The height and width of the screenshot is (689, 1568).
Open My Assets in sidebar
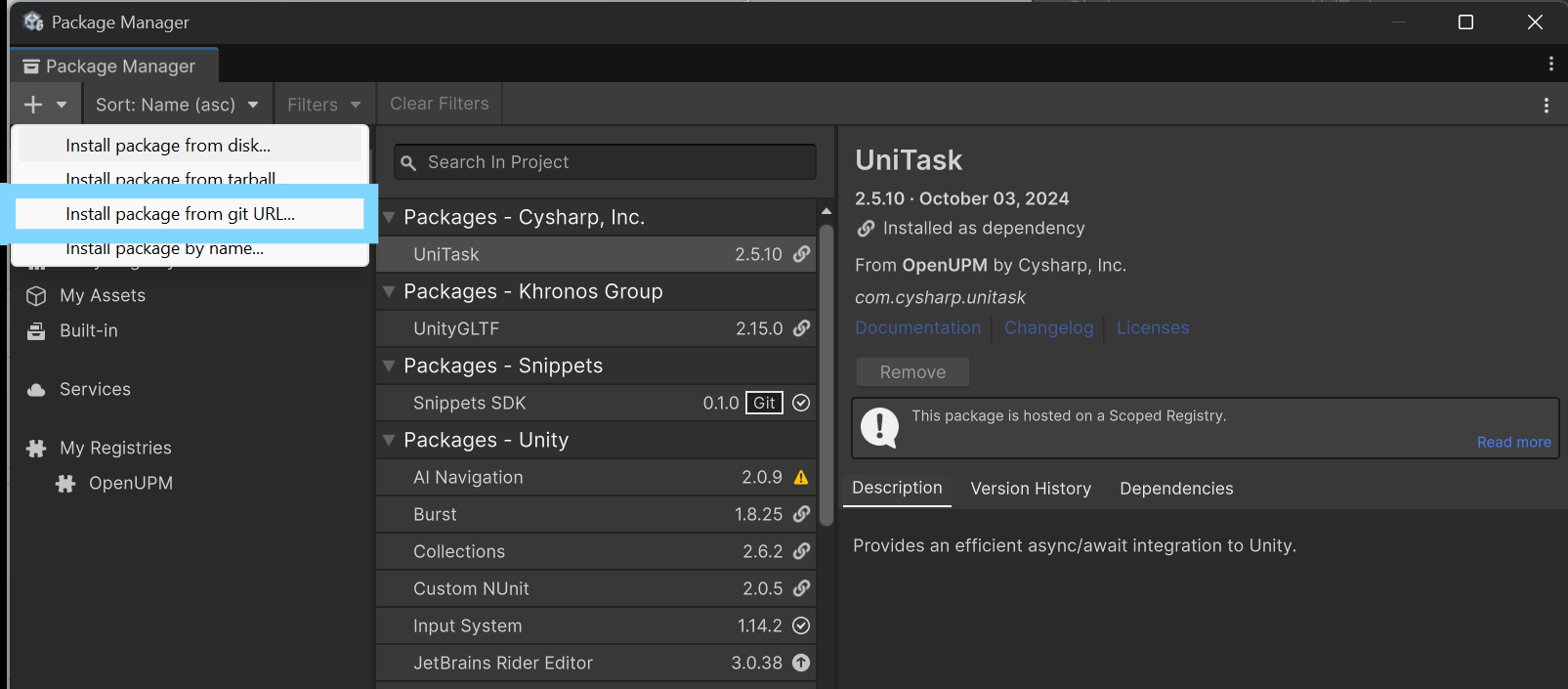click(x=103, y=295)
